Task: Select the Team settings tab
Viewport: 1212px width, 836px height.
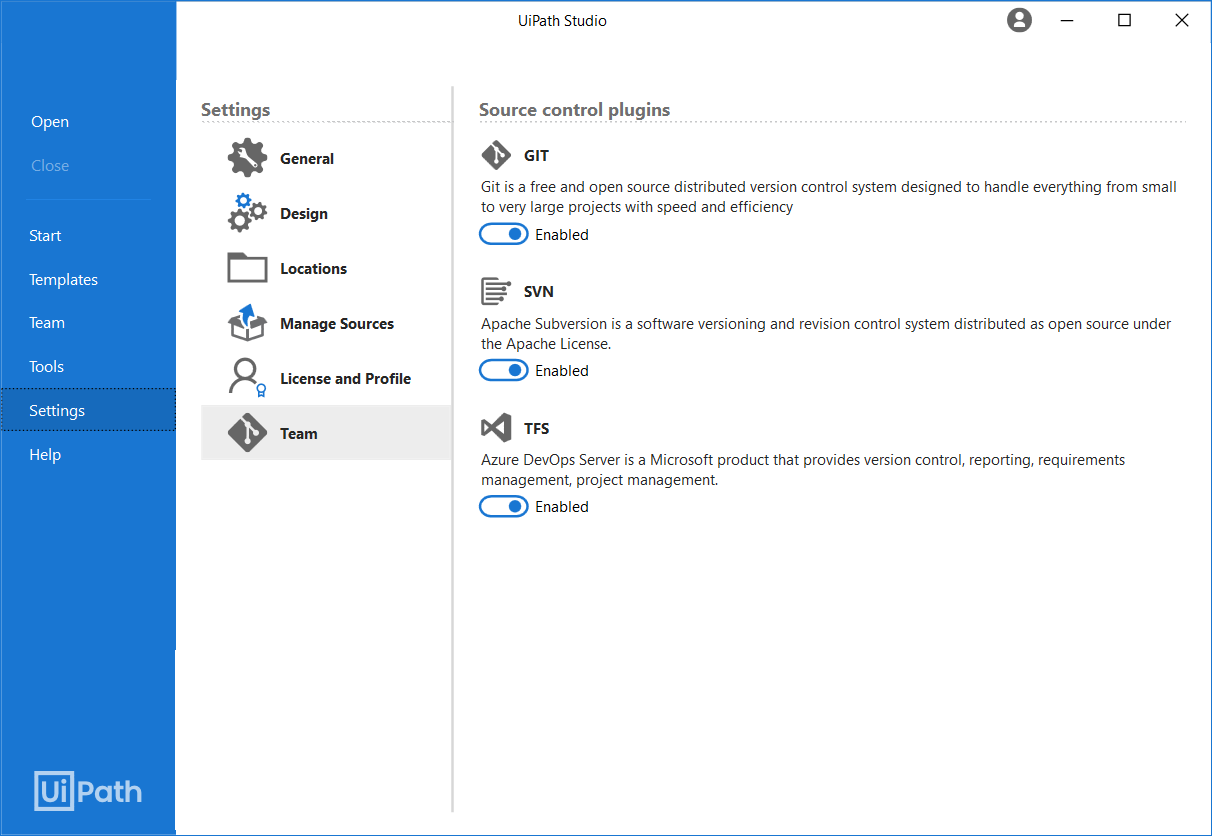Action: coord(326,433)
